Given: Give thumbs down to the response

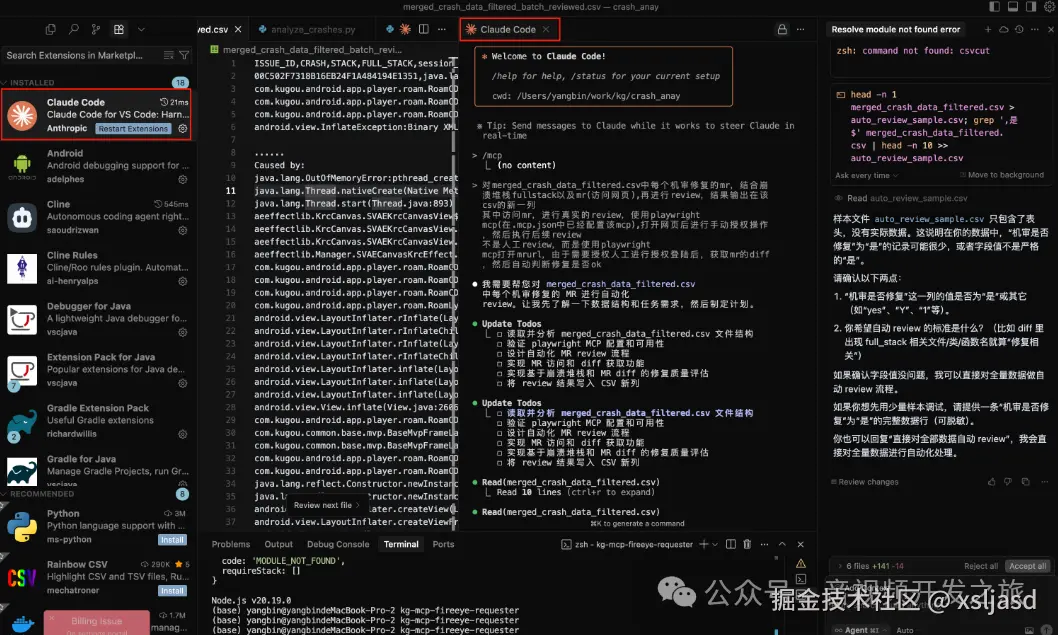Looking at the screenshot, I should tap(1007, 482).
